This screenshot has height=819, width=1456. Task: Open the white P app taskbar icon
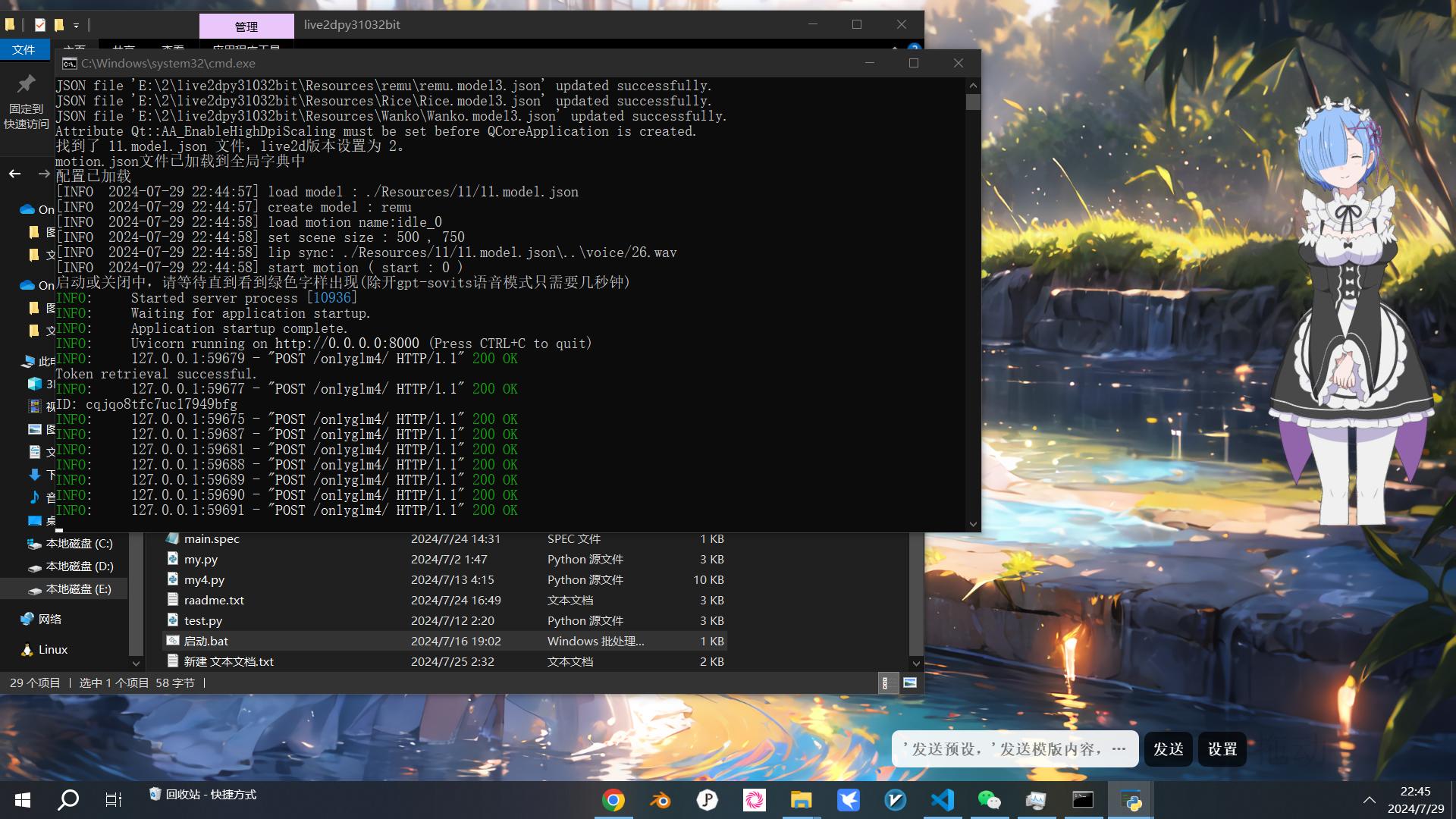tap(708, 800)
